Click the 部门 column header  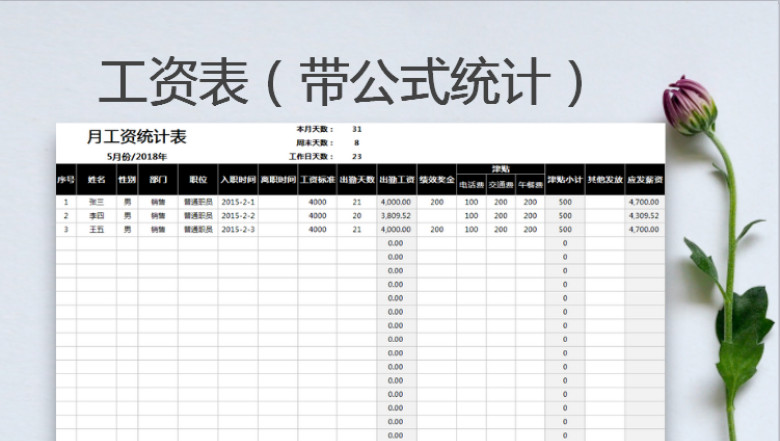tap(158, 179)
